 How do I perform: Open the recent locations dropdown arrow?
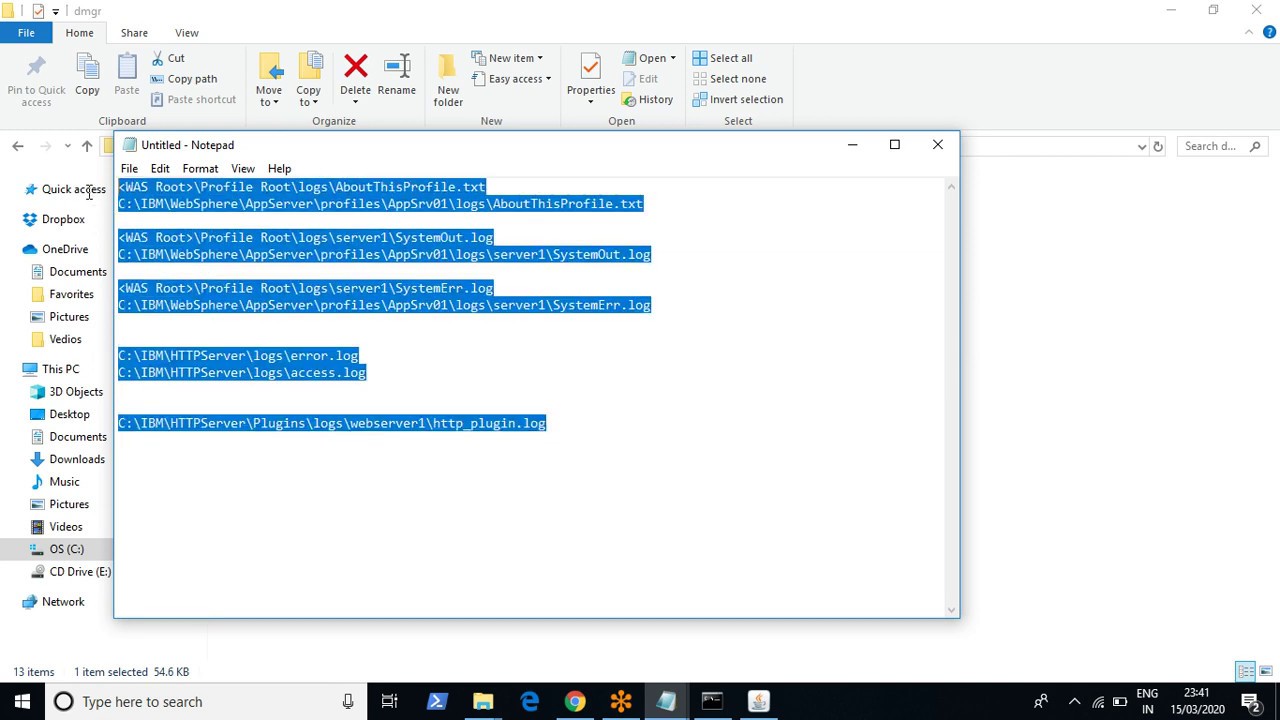pos(67,146)
